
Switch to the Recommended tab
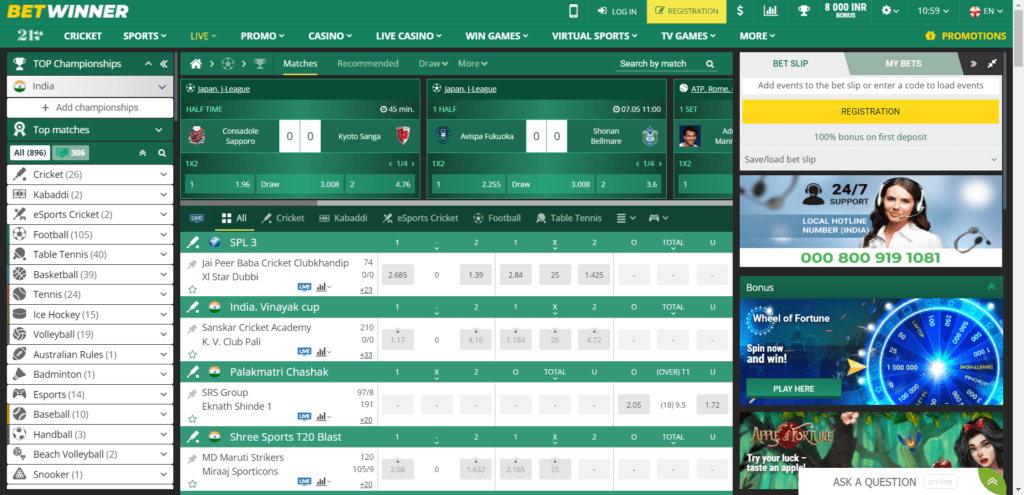click(368, 63)
